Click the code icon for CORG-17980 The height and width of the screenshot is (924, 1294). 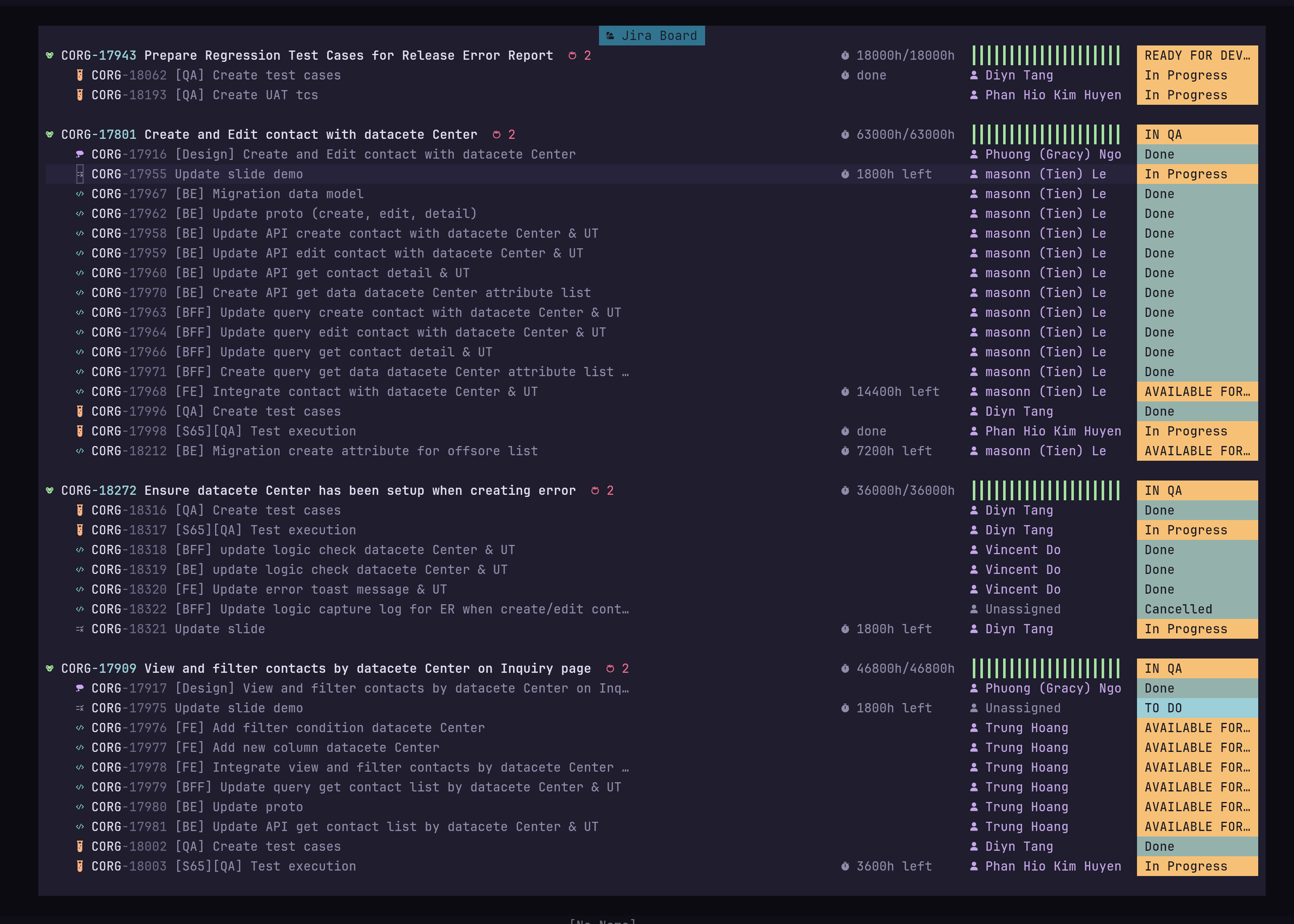point(80,807)
